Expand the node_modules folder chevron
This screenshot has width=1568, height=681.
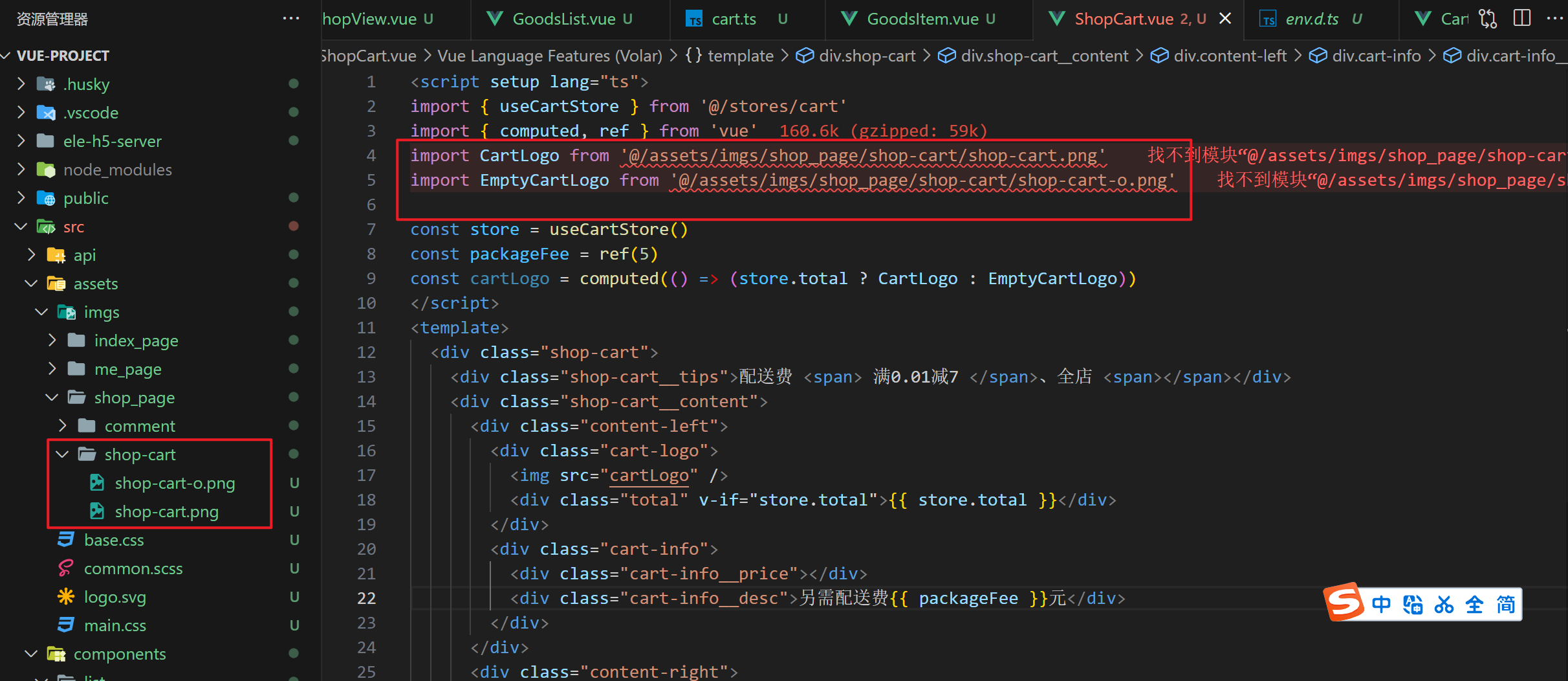21,170
